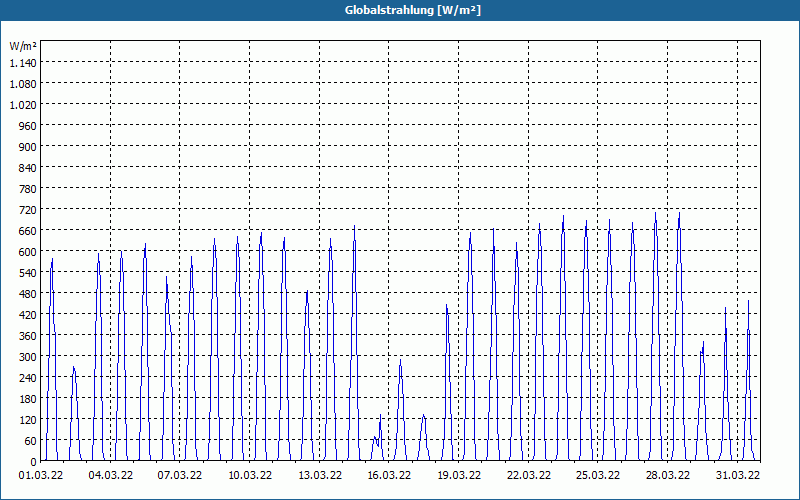Image resolution: width=800 pixels, height=500 pixels.
Task: Click the 10.03.22 date label
Action: (x=250, y=476)
